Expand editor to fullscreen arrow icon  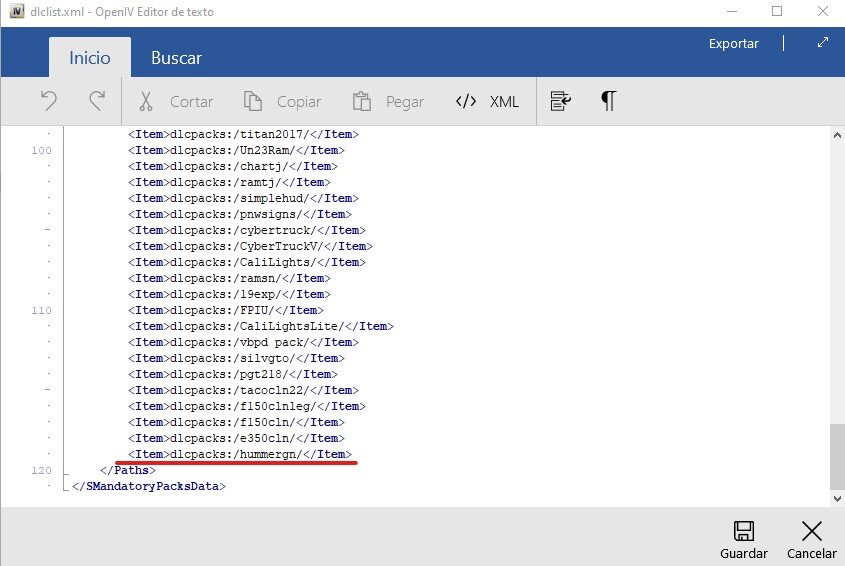click(x=822, y=42)
